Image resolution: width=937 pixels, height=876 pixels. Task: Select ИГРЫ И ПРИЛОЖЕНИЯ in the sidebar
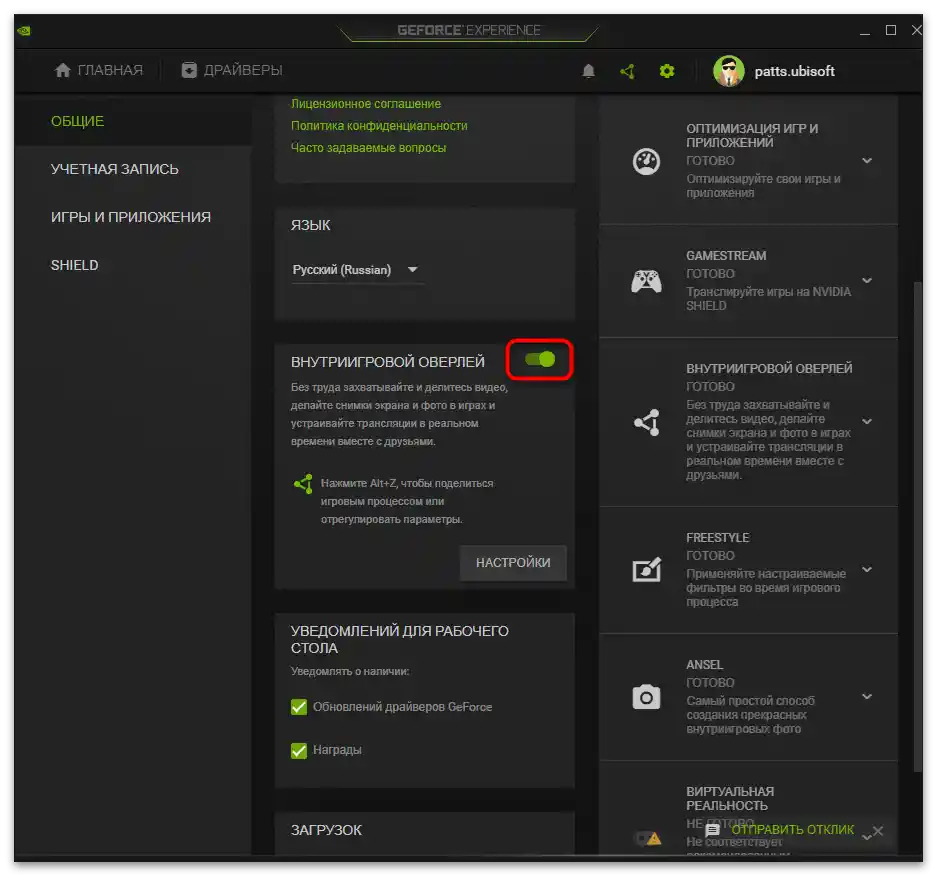click(x=131, y=217)
